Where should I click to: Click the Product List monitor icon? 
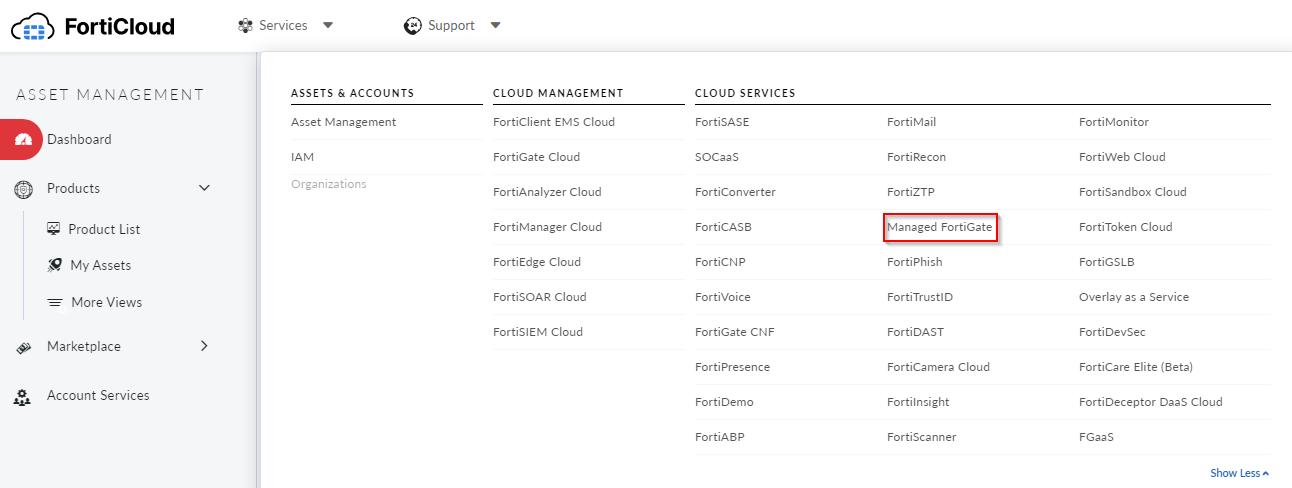pyautogui.click(x=54, y=229)
